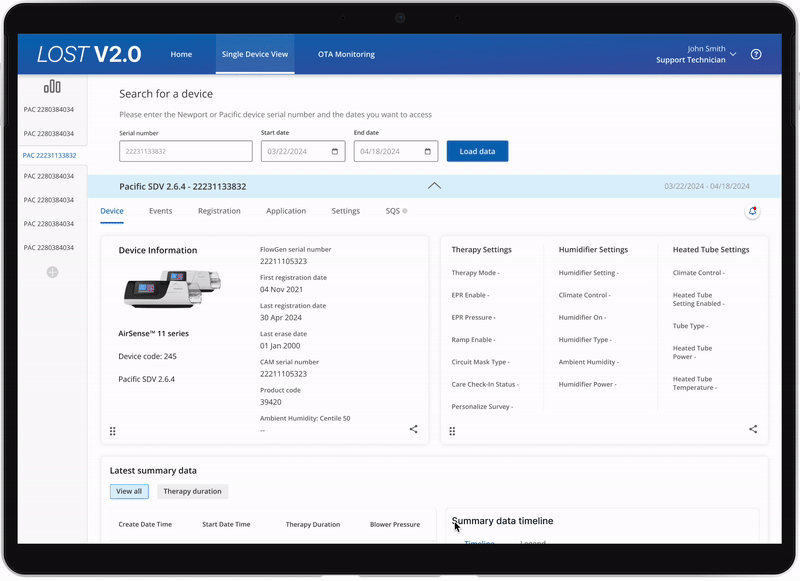The image size is (800, 581).
Task: Click the Humidifier Setting label
Action: (588, 273)
